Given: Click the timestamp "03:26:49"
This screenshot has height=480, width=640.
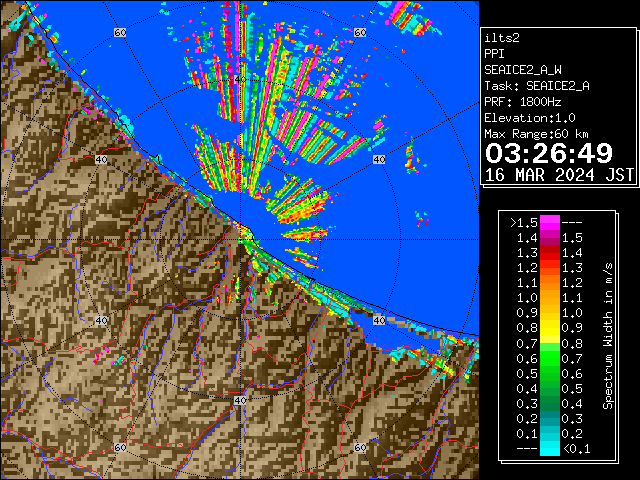Looking at the screenshot, I should tap(549, 153).
